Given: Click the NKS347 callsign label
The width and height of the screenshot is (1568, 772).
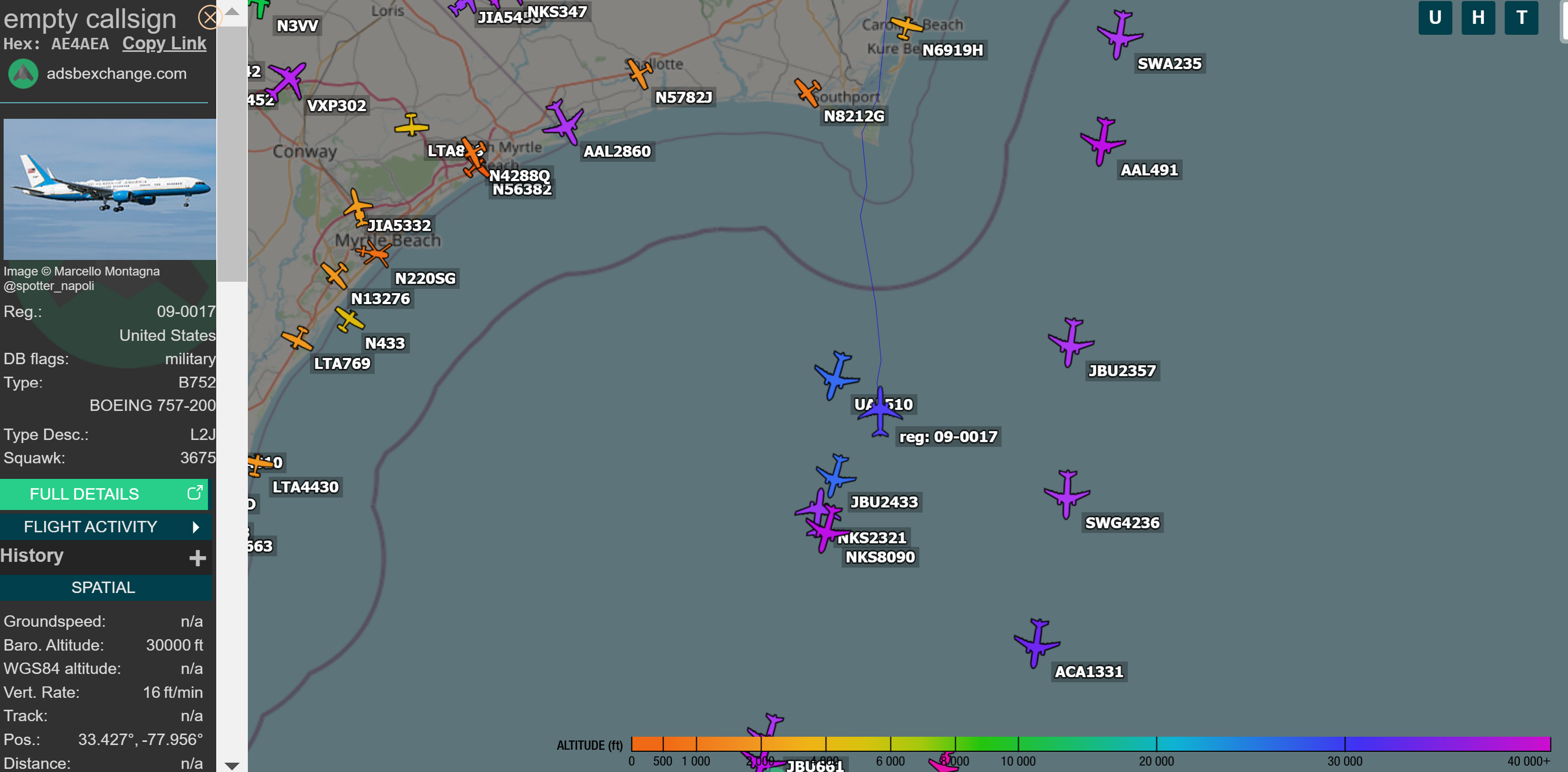Looking at the screenshot, I should point(557,11).
